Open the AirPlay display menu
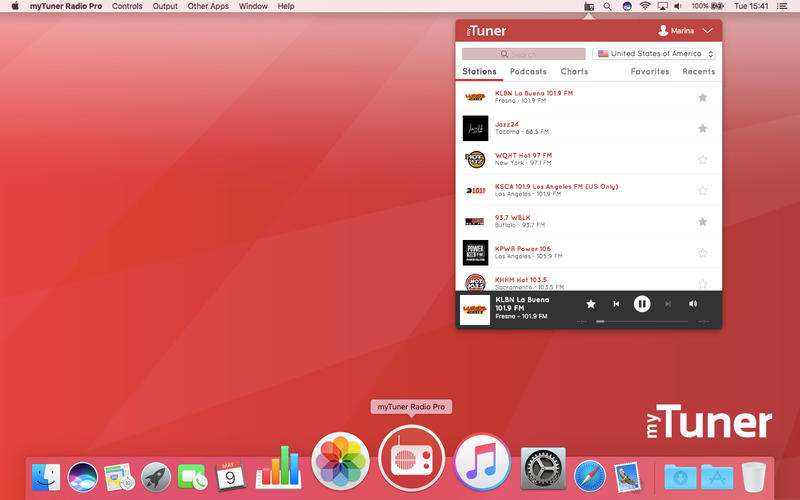This screenshot has height=500, width=800. [x=662, y=6]
